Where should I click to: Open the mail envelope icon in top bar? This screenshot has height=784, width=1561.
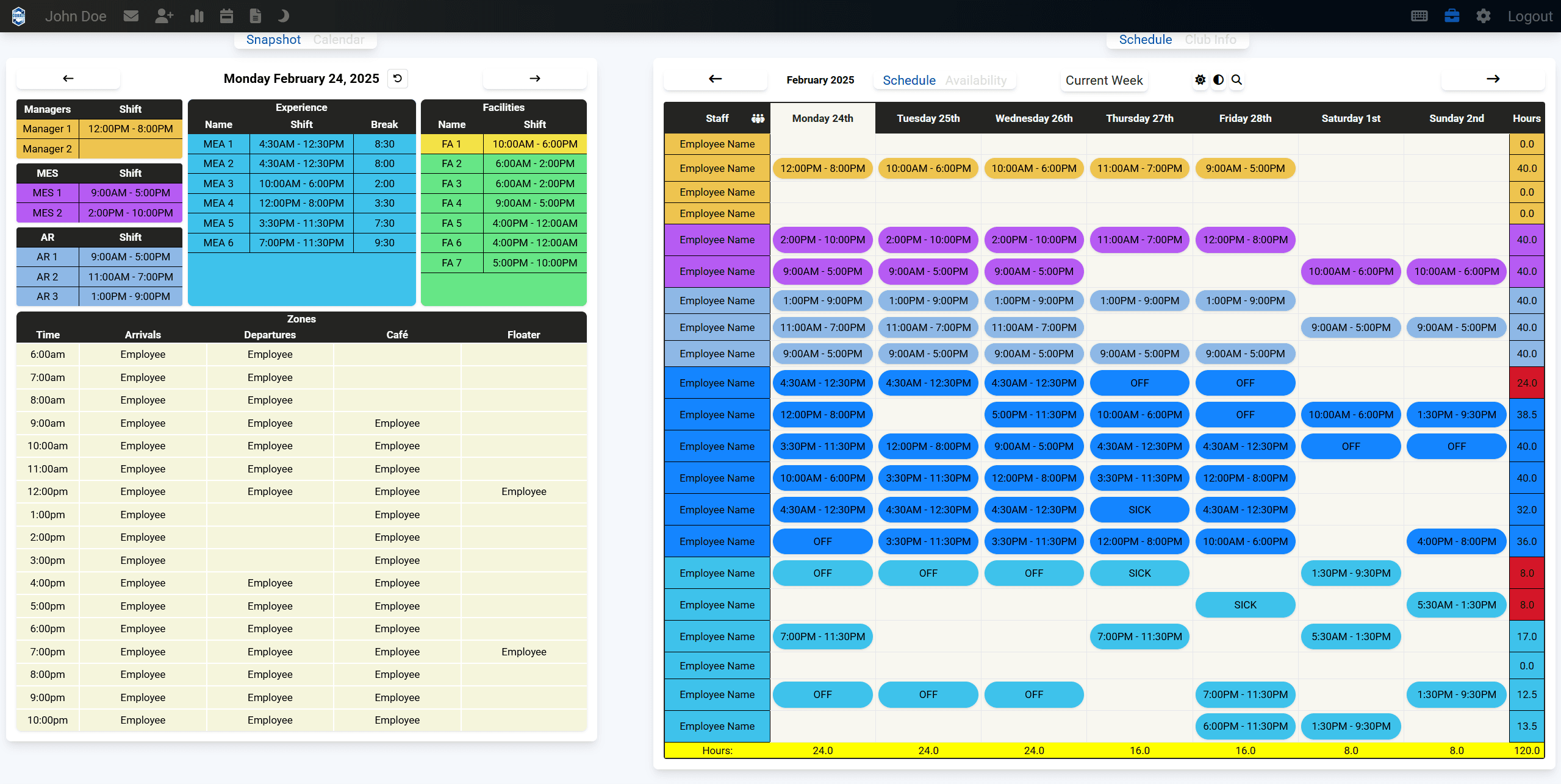click(x=131, y=15)
